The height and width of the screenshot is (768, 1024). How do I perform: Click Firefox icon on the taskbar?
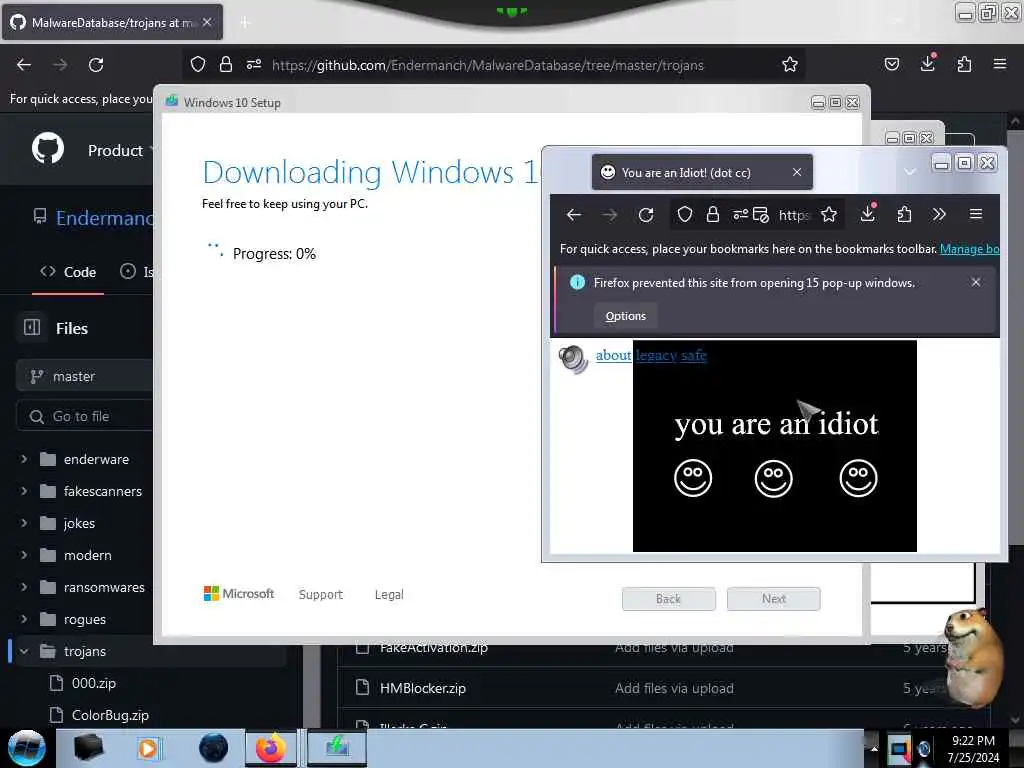tap(271, 748)
